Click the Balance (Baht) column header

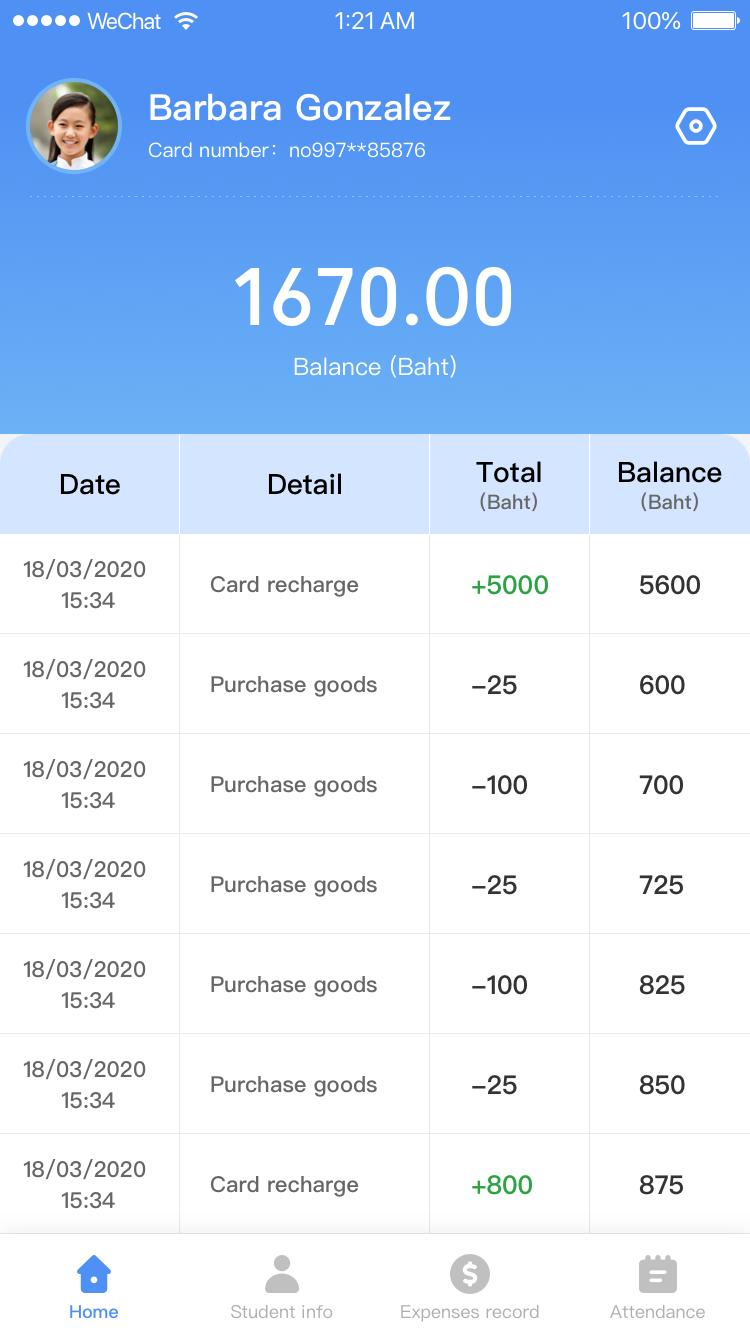tap(670, 484)
